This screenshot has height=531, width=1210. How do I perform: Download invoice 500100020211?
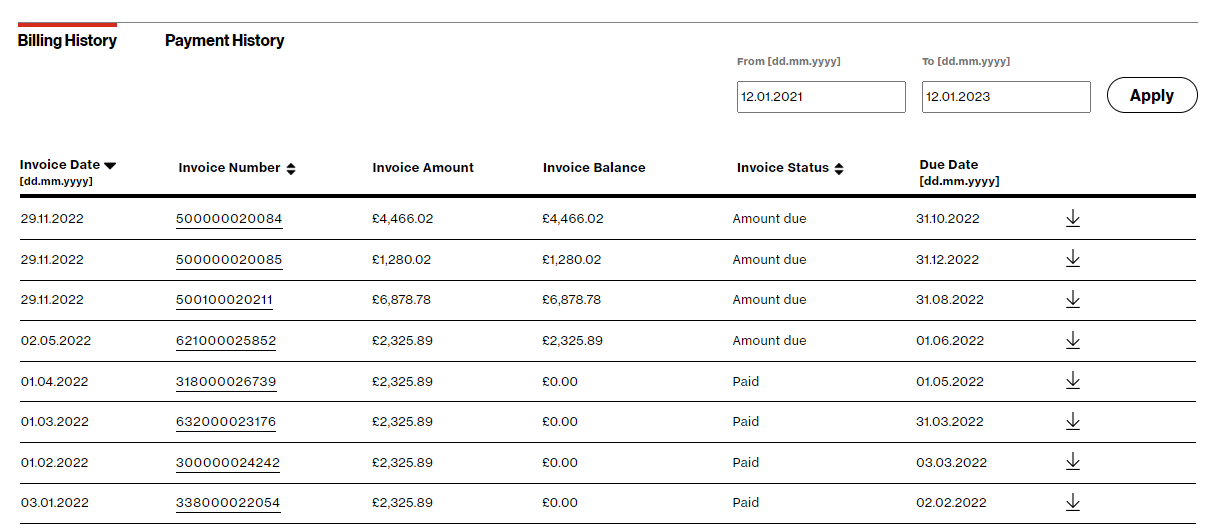pos(1073,299)
